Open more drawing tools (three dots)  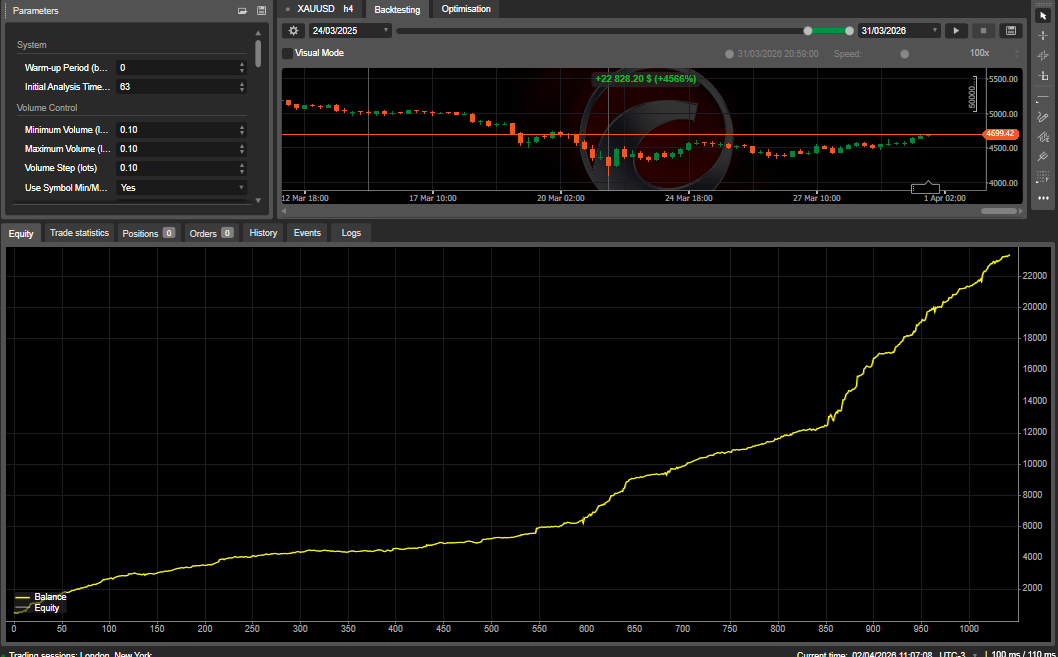(x=1043, y=198)
